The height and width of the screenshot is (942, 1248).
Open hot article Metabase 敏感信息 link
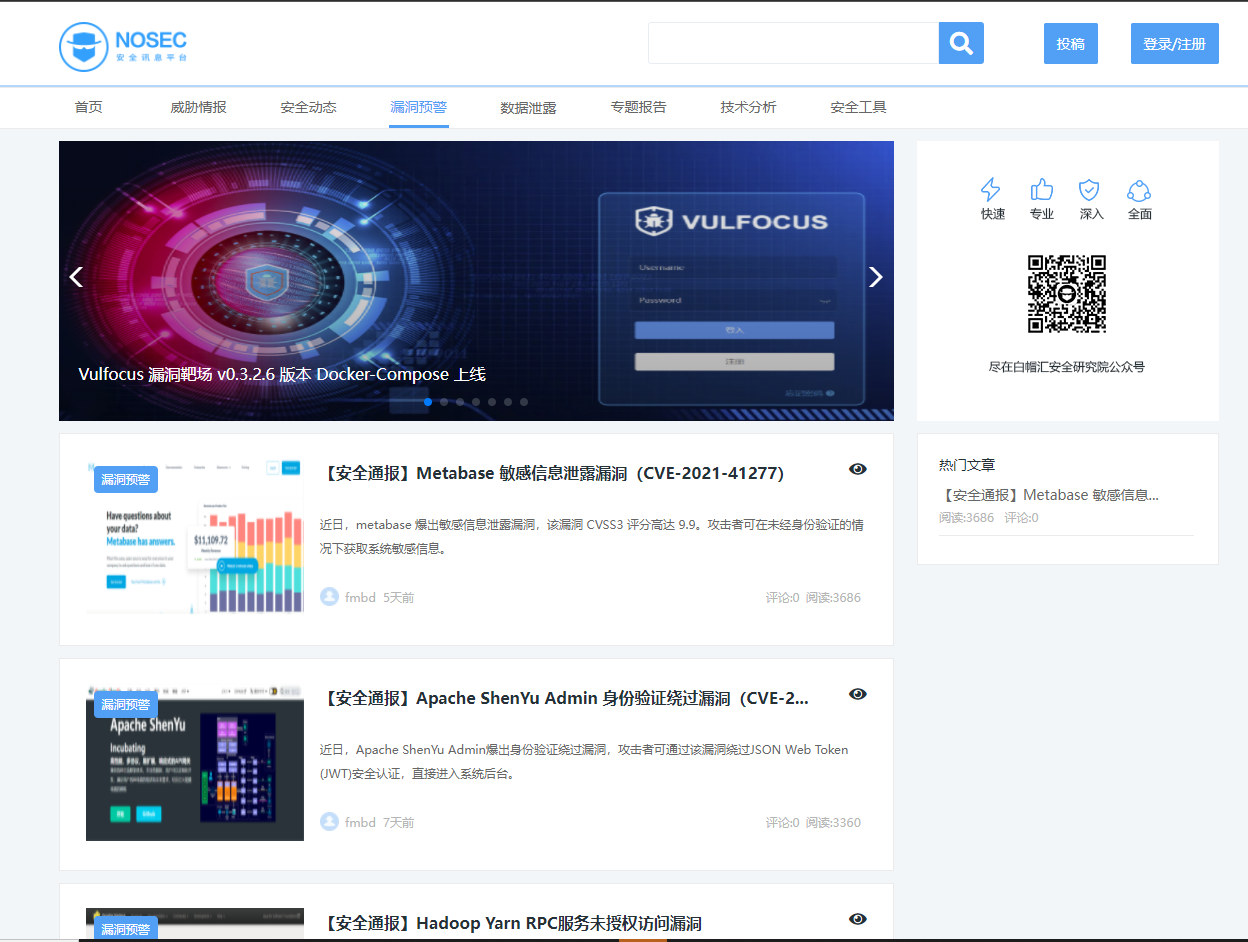point(1049,495)
